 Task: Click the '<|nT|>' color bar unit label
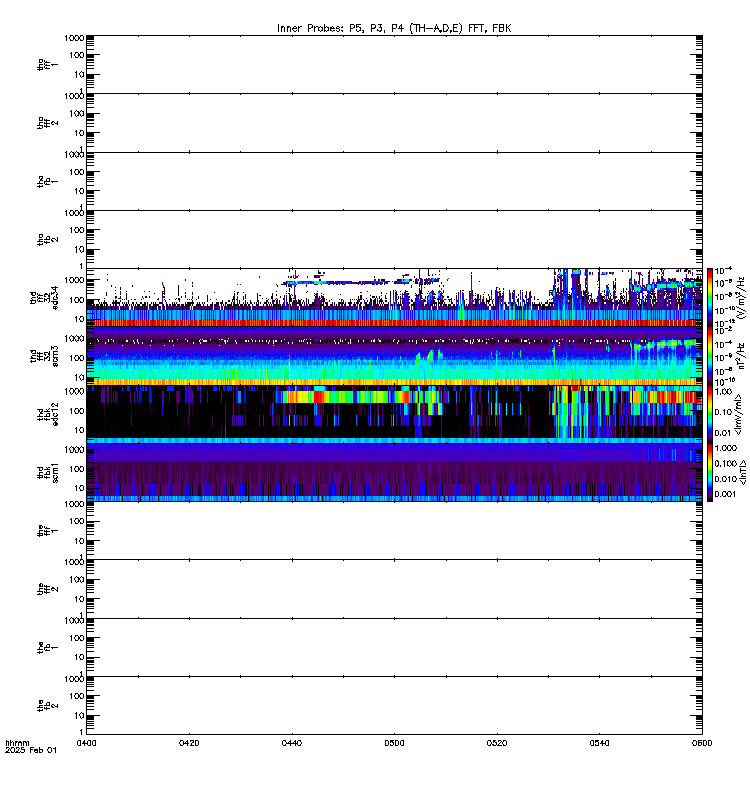click(742, 472)
